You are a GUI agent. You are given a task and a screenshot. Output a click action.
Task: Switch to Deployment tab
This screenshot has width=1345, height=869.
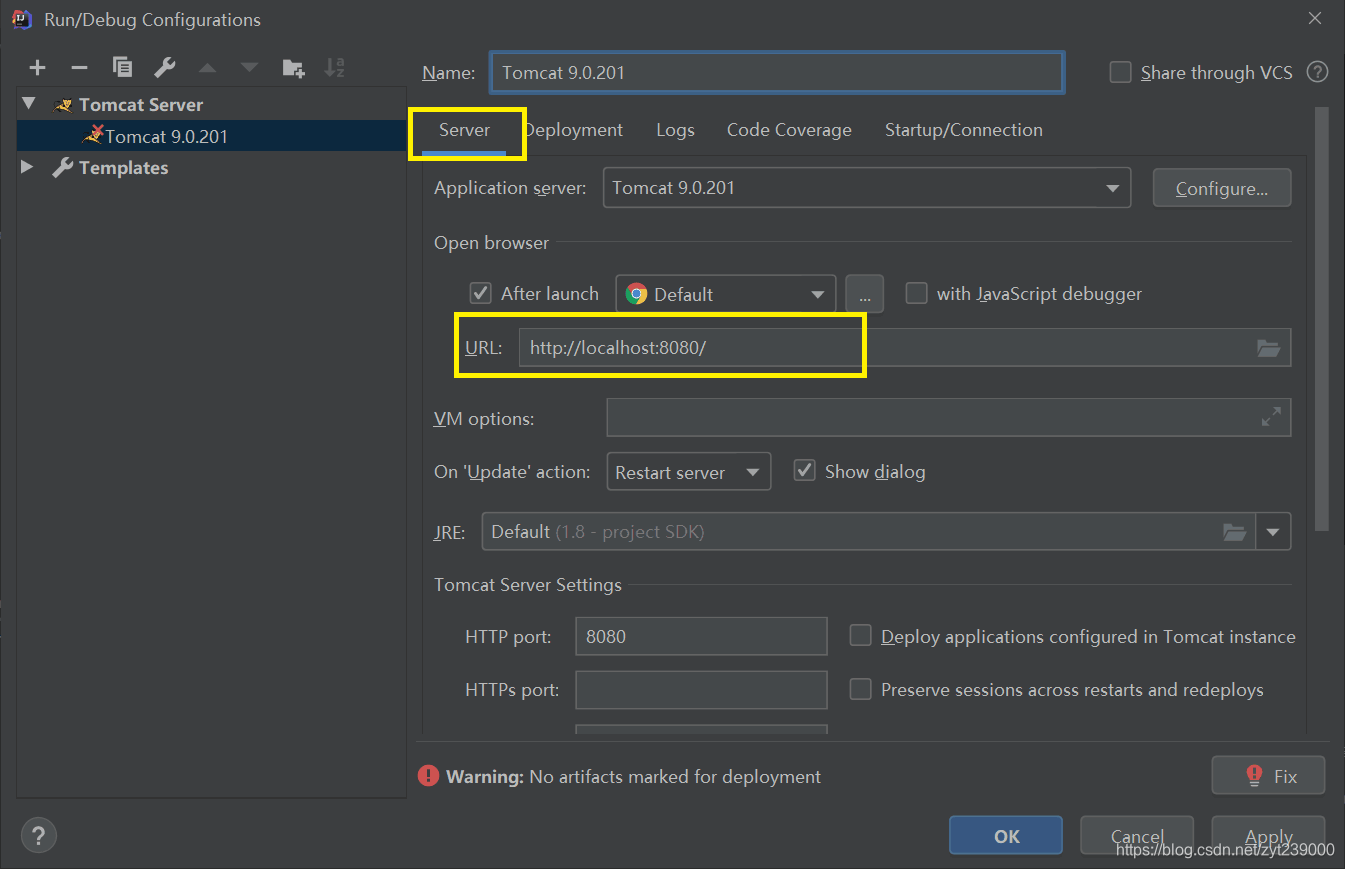573,130
